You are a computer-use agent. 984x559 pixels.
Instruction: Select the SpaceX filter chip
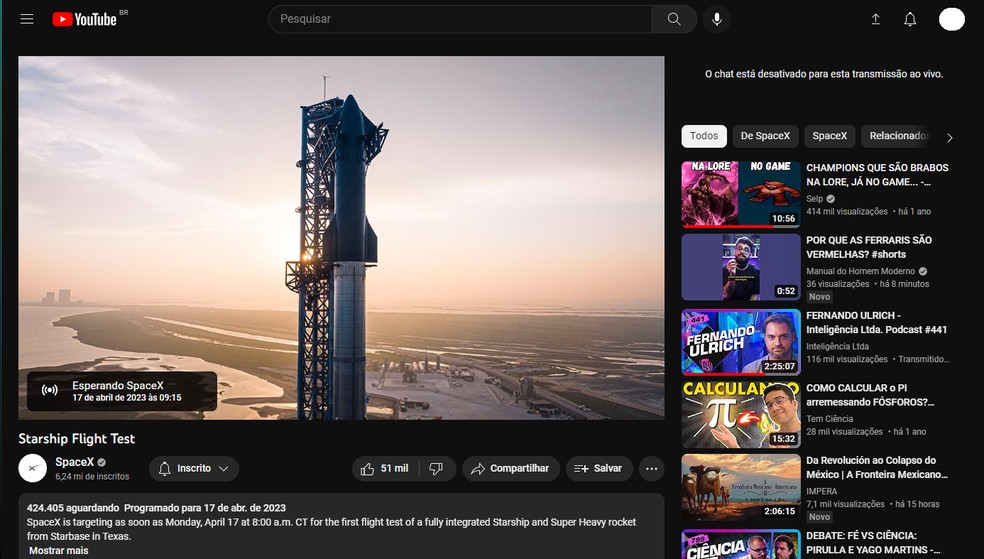830,136
